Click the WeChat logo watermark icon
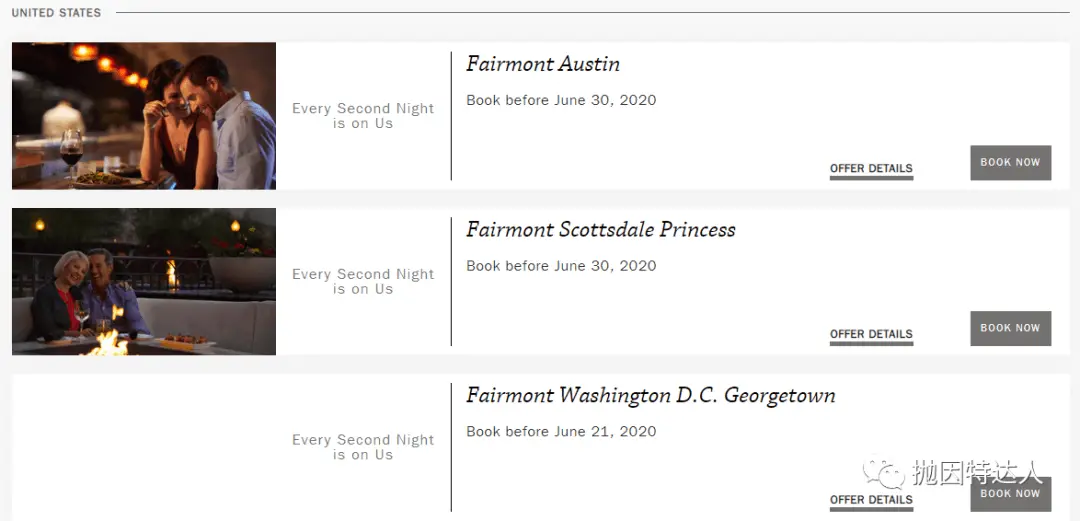The height and width of the screenshot is (521, 1080). (884, 471)
